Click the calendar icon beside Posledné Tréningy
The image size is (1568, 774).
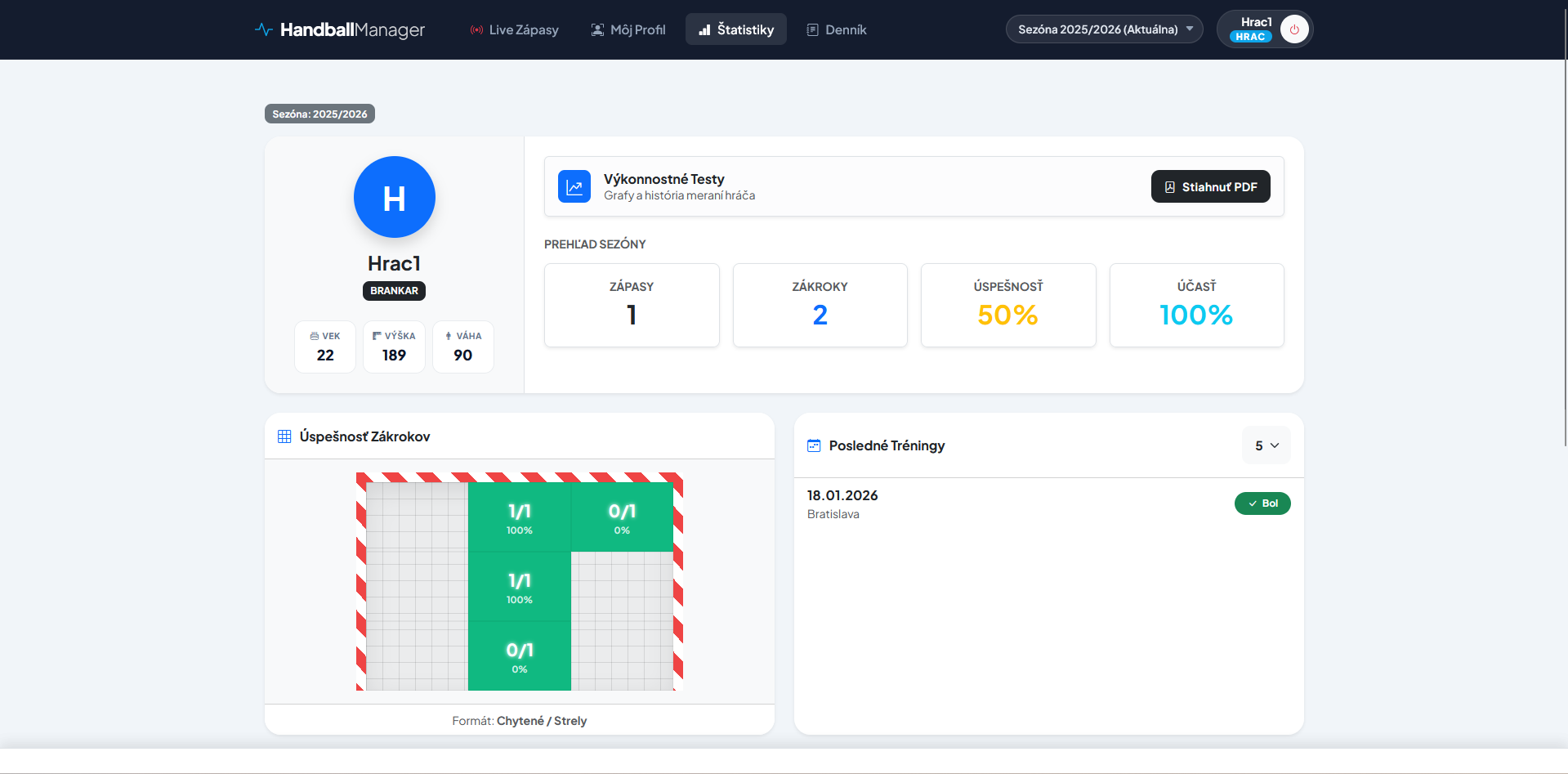click(x=814, y=445)
